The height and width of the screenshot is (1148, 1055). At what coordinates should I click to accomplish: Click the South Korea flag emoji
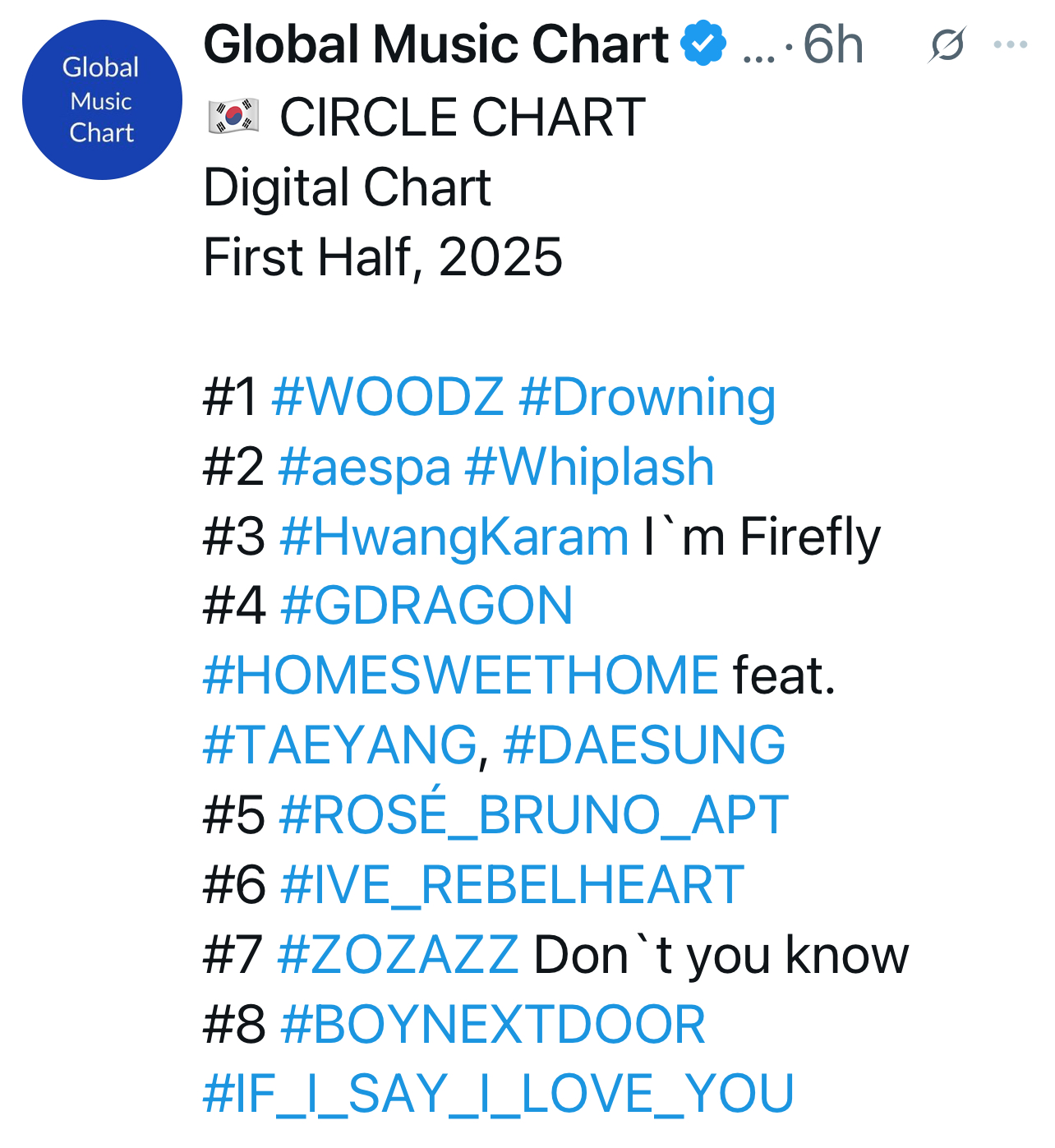pos(233,117)
